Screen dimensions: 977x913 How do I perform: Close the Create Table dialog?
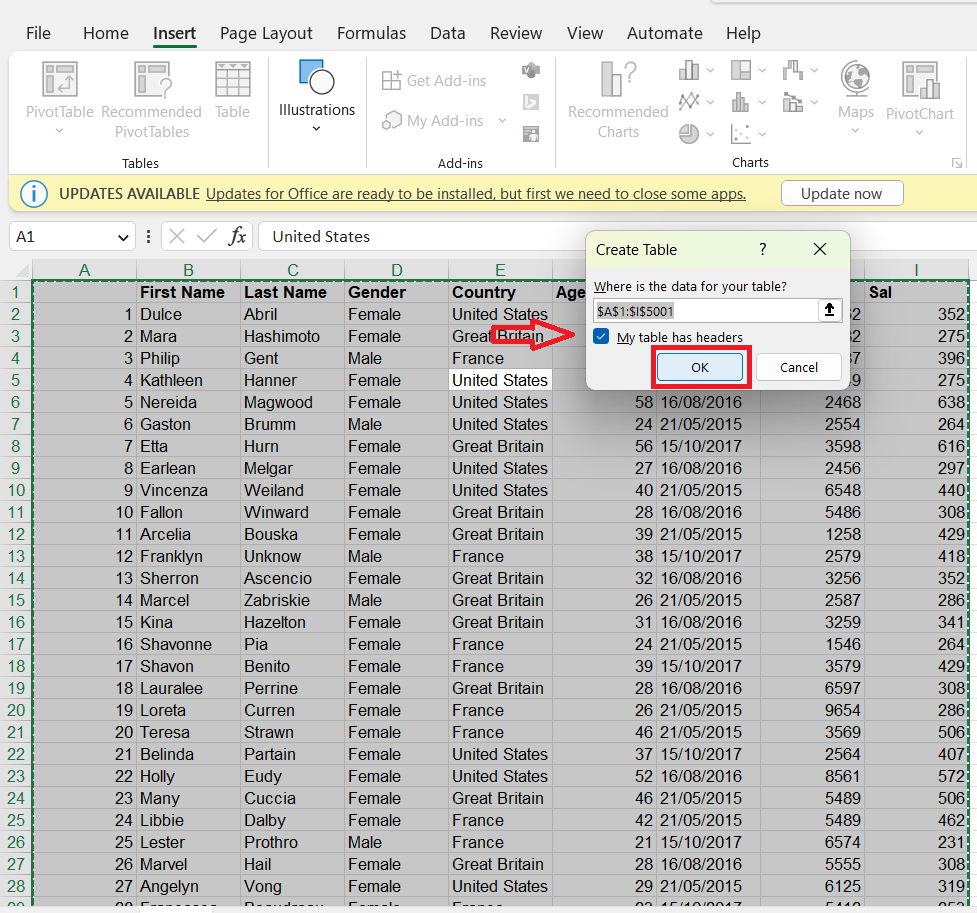click(x=820, y=249)
